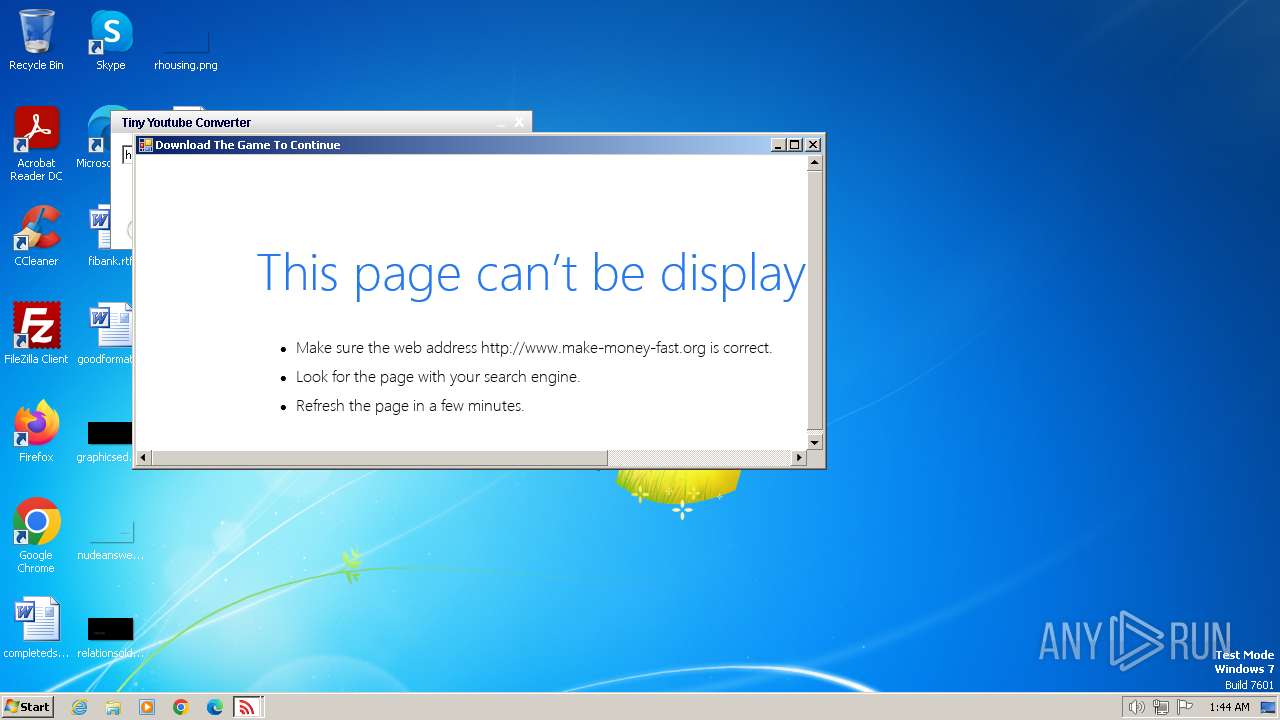
Task: Click the horizontal scrollbar right arrow
Action: tap(798, 458)
